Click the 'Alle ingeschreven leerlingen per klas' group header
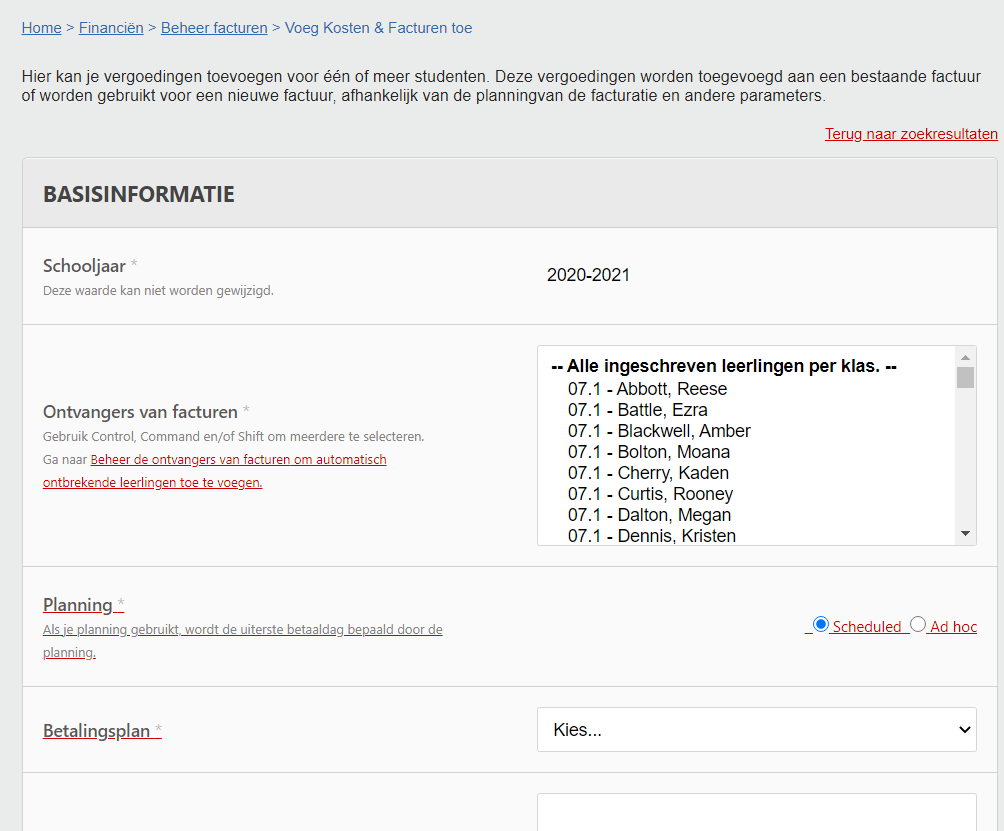The image size is (1004, 831). point(724,366)
